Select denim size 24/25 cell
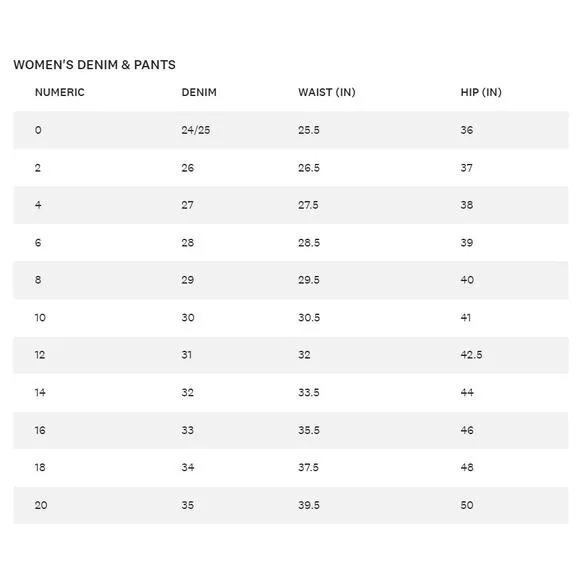 196,130
